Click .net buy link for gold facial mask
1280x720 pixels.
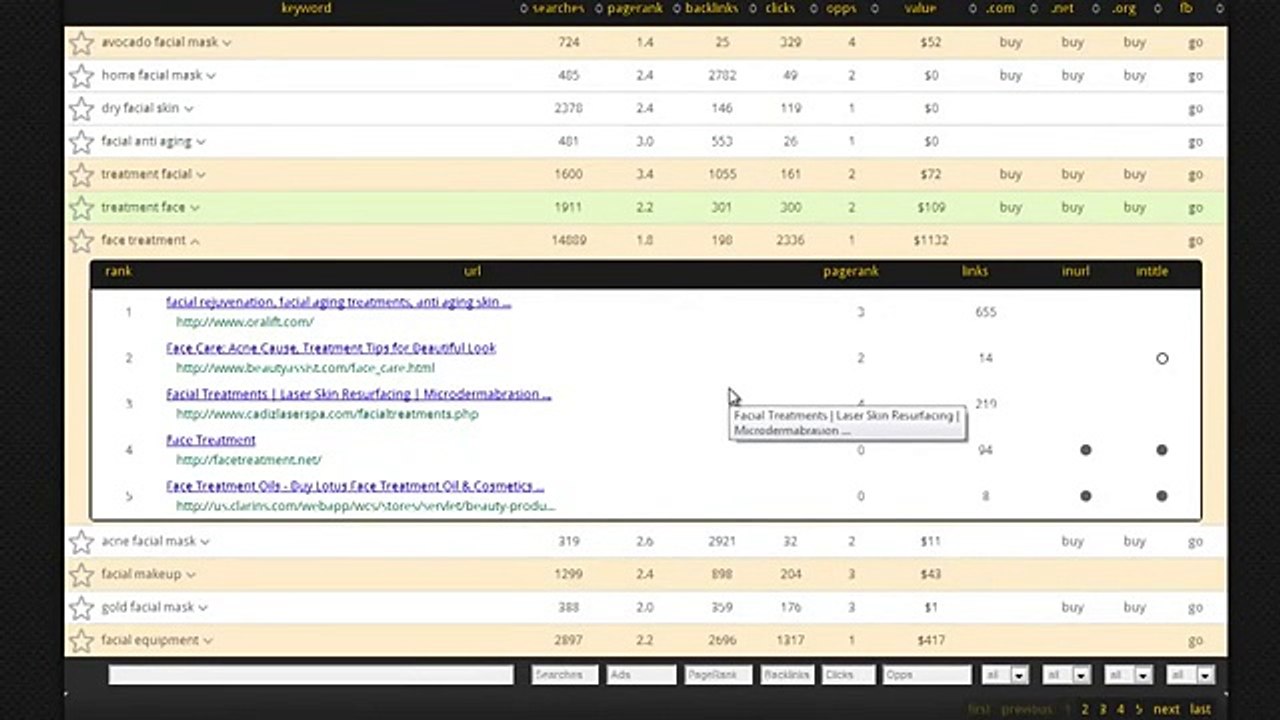[1072, 608]
